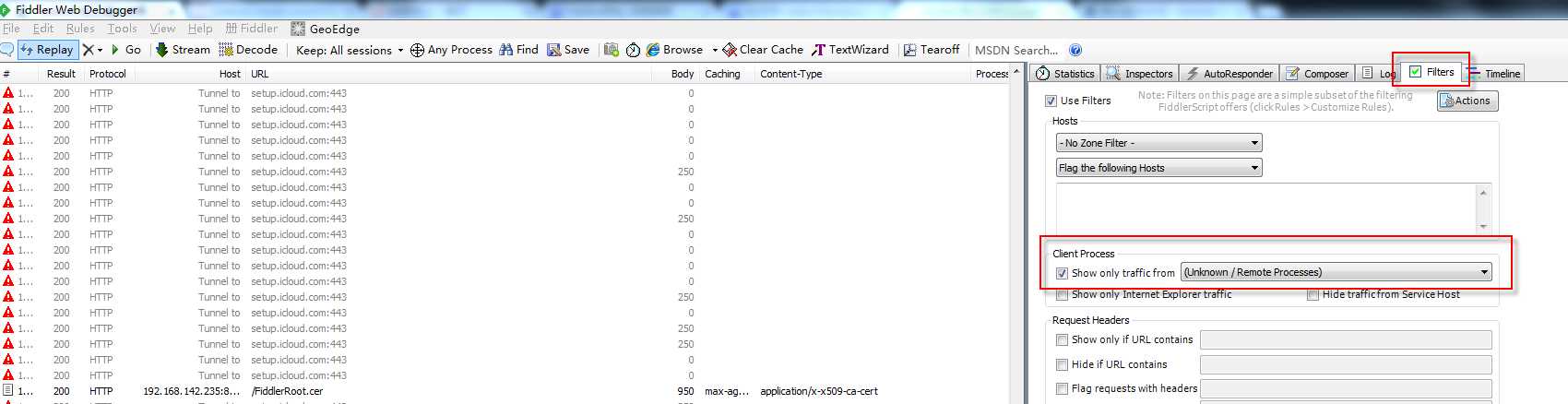Open the Keep: All sessions dropdown

coord(350,50)
